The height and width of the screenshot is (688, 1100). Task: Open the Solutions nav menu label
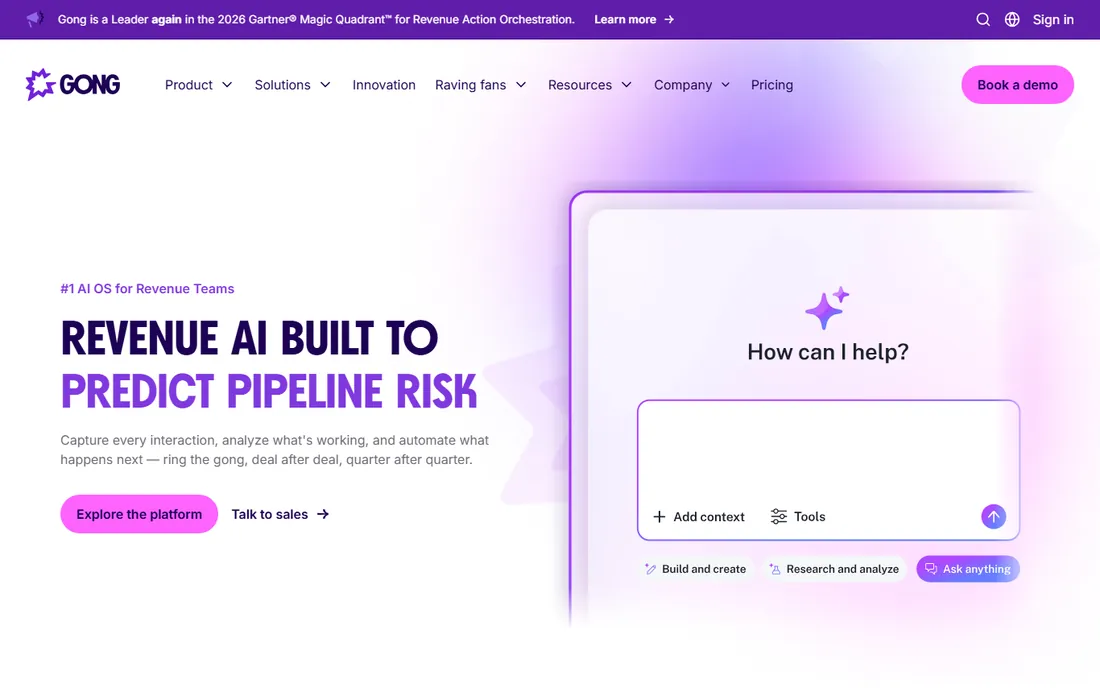pyautogui.click(x=283, y=85)
